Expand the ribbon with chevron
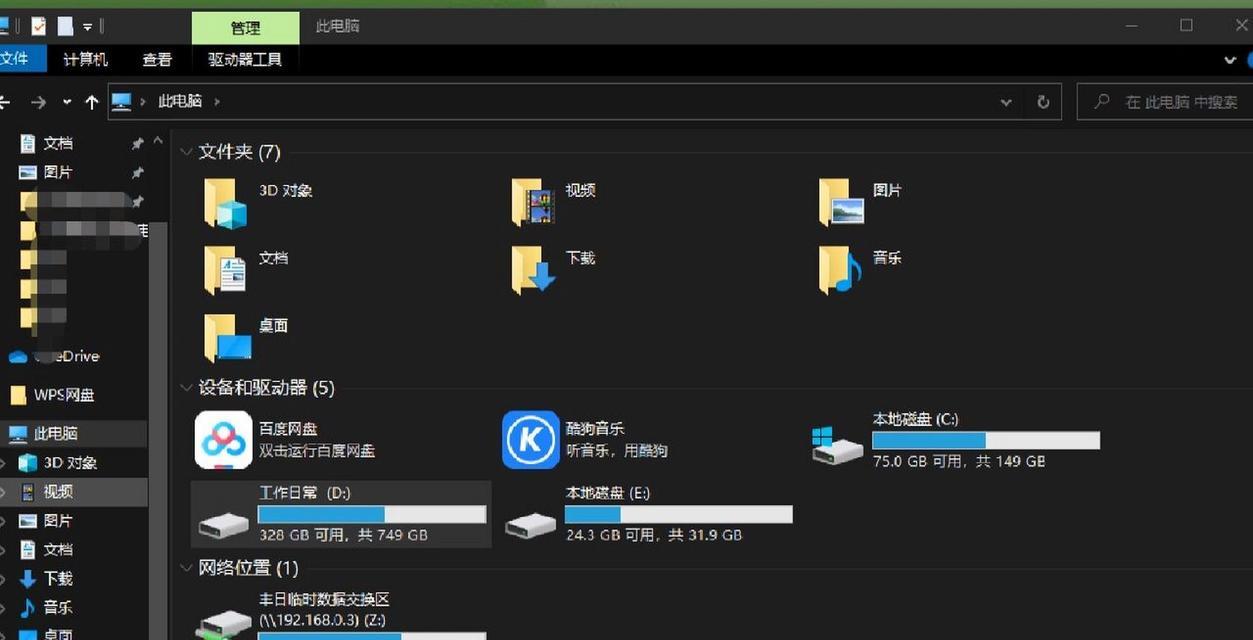Image resolution: width=1253 pixels, height=640 pixels. (x=1230, y=60)
